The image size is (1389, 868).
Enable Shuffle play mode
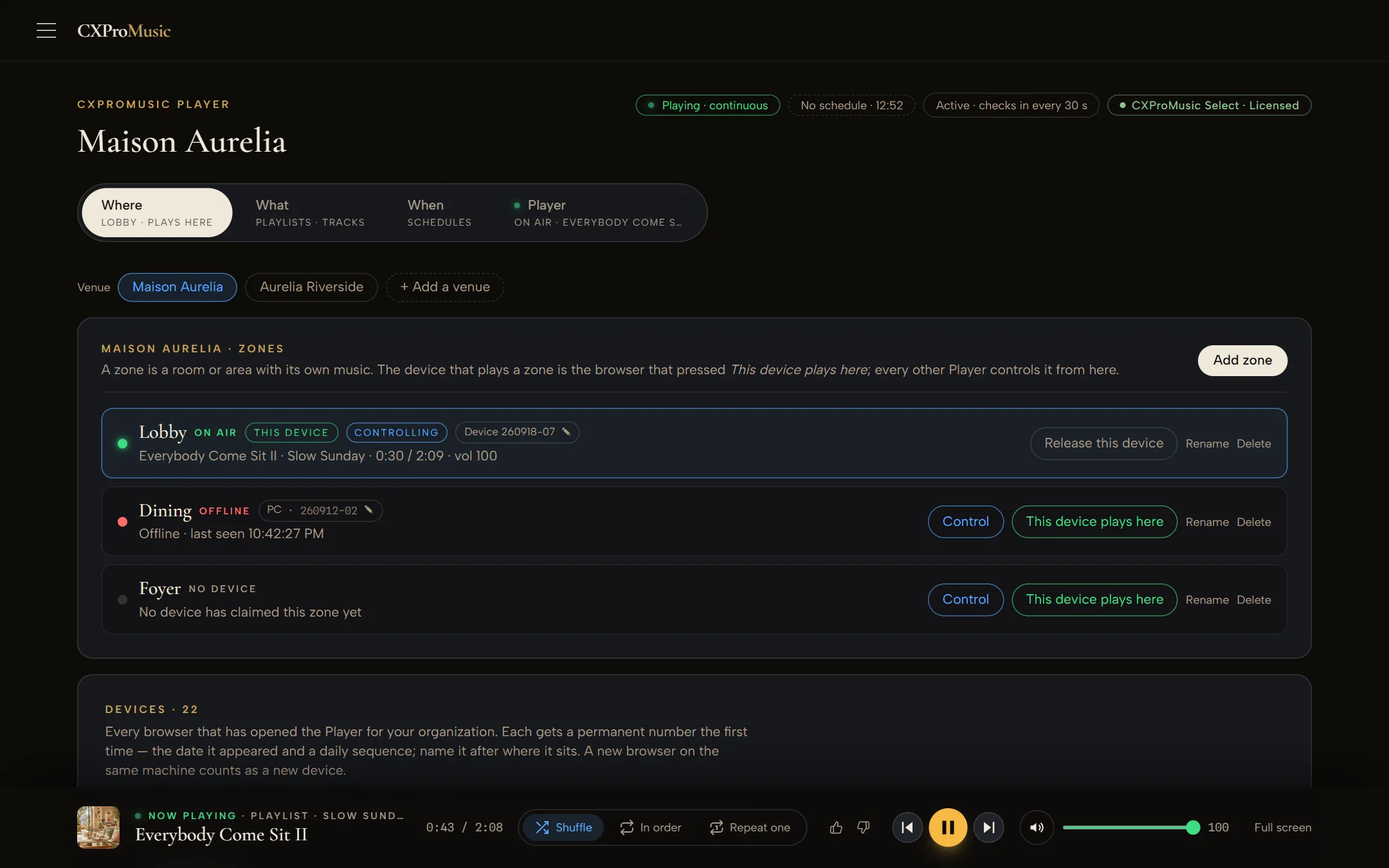[564, 827]
